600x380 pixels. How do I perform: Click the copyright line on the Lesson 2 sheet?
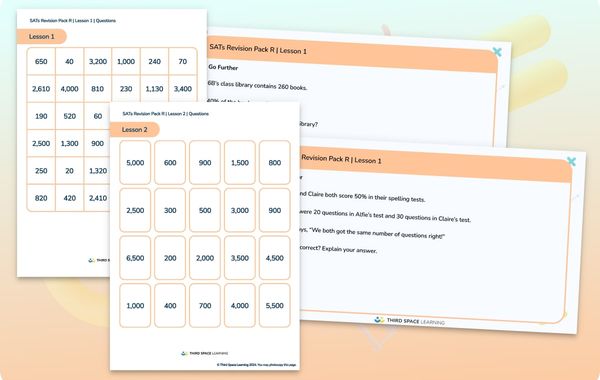(256, 365)
